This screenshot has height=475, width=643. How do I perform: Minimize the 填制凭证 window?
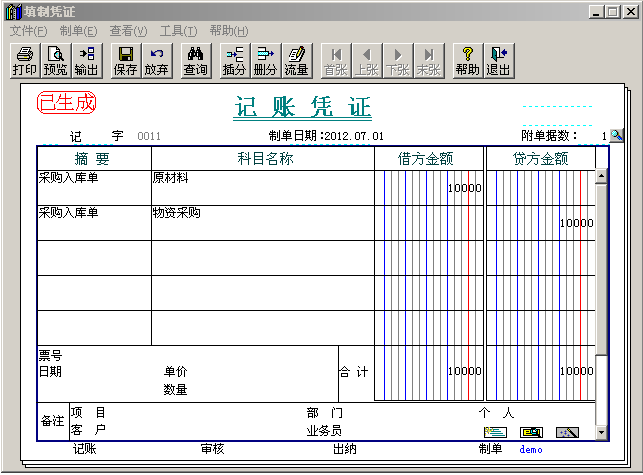click(596, 12)
